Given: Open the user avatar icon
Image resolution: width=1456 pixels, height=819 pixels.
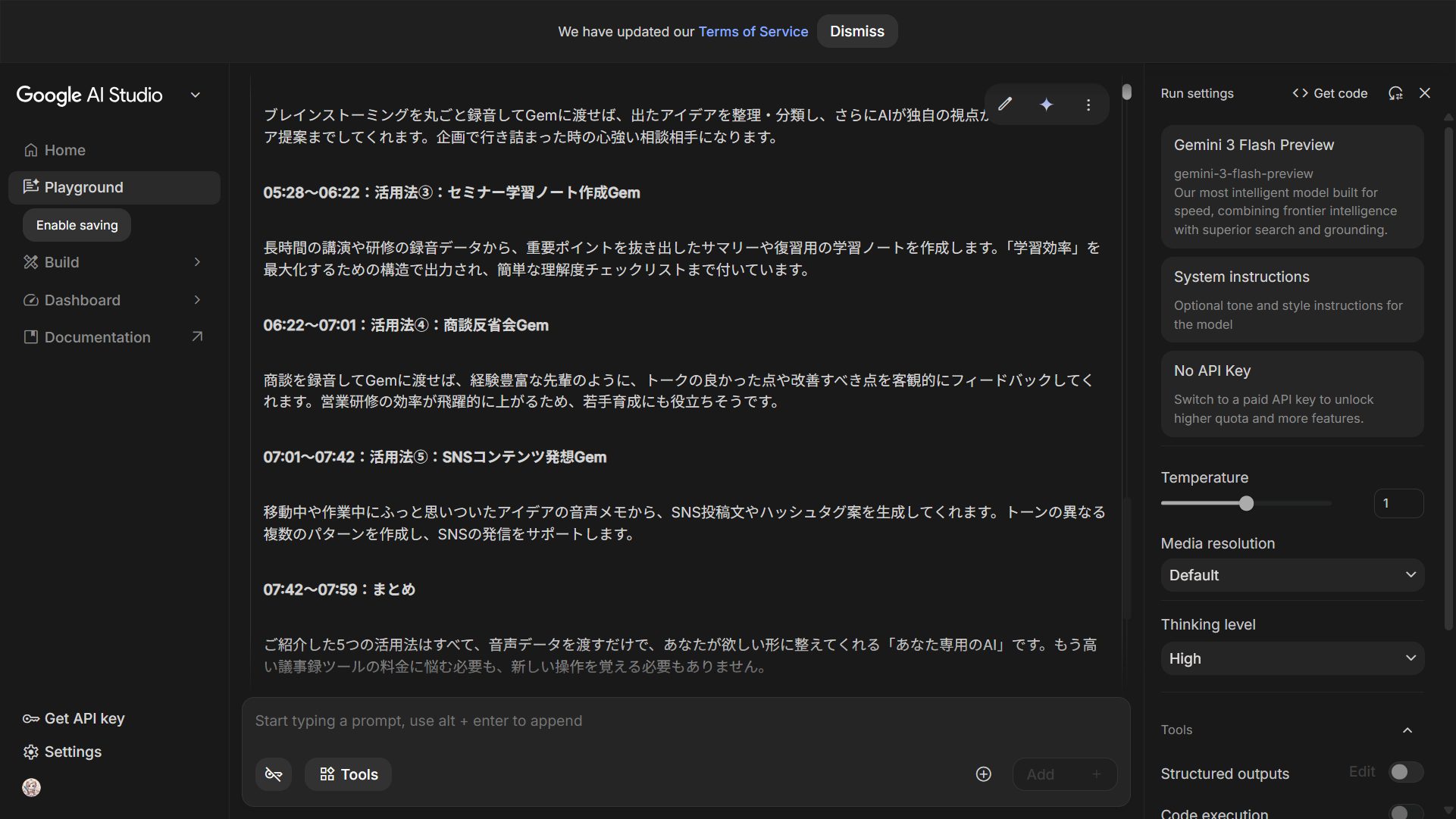Looking at the screenshot, I should point(31,788).
